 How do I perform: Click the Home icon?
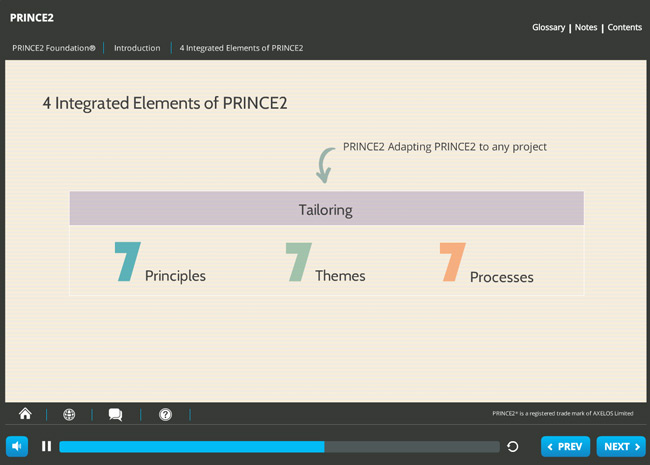point(25,414)
